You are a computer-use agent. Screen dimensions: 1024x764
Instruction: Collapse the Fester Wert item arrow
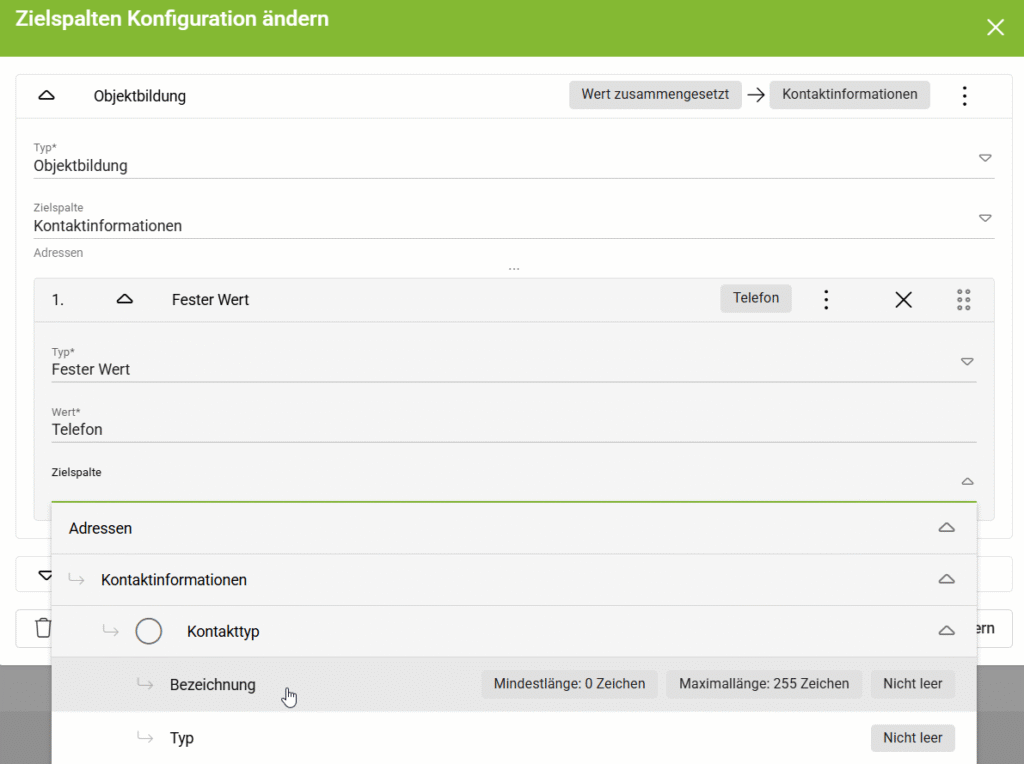coord(125,299)
